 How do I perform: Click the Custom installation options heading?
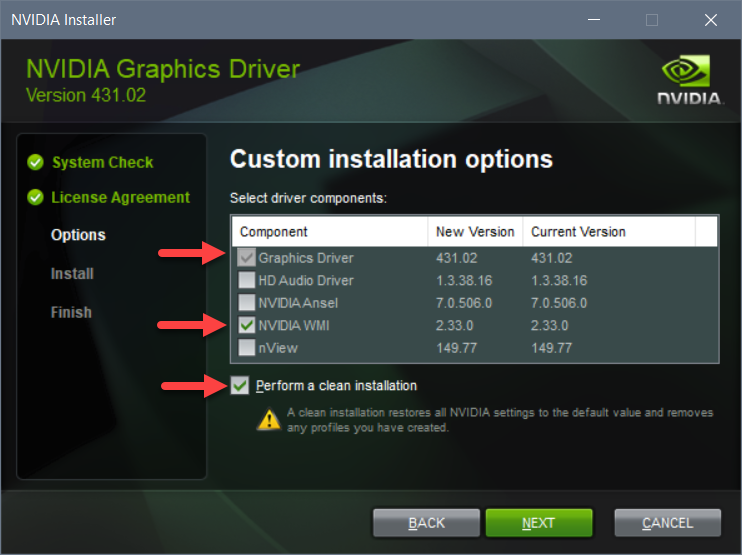click(x=391, y=159)
